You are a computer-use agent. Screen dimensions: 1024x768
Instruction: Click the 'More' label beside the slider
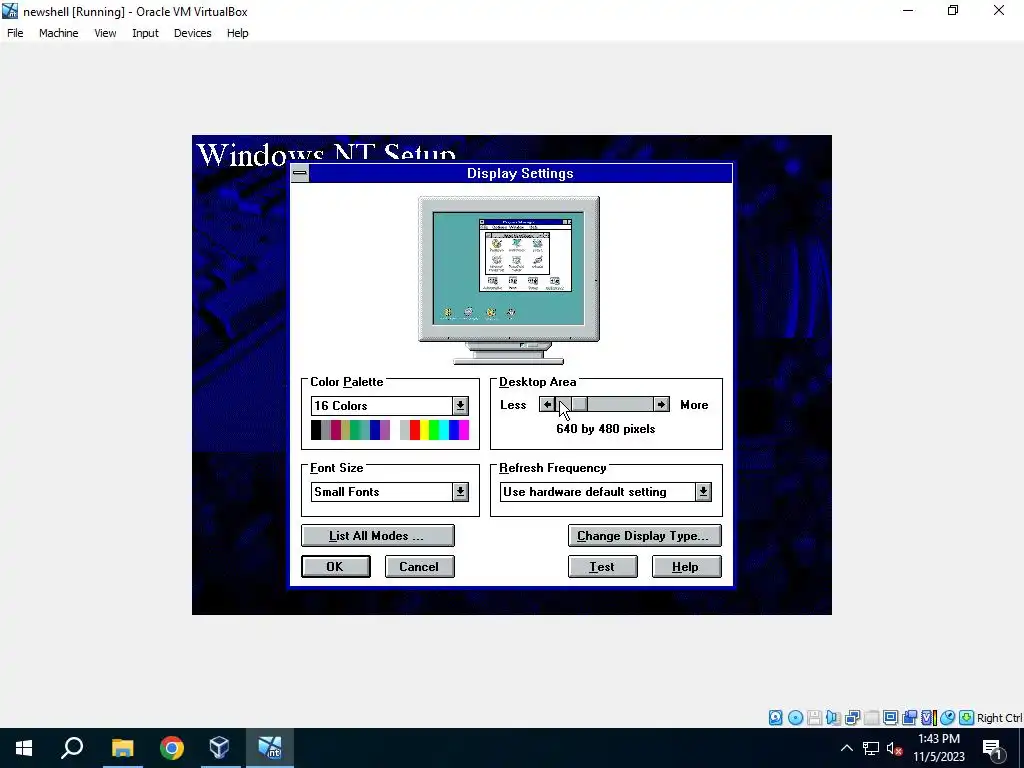point(694,405)
